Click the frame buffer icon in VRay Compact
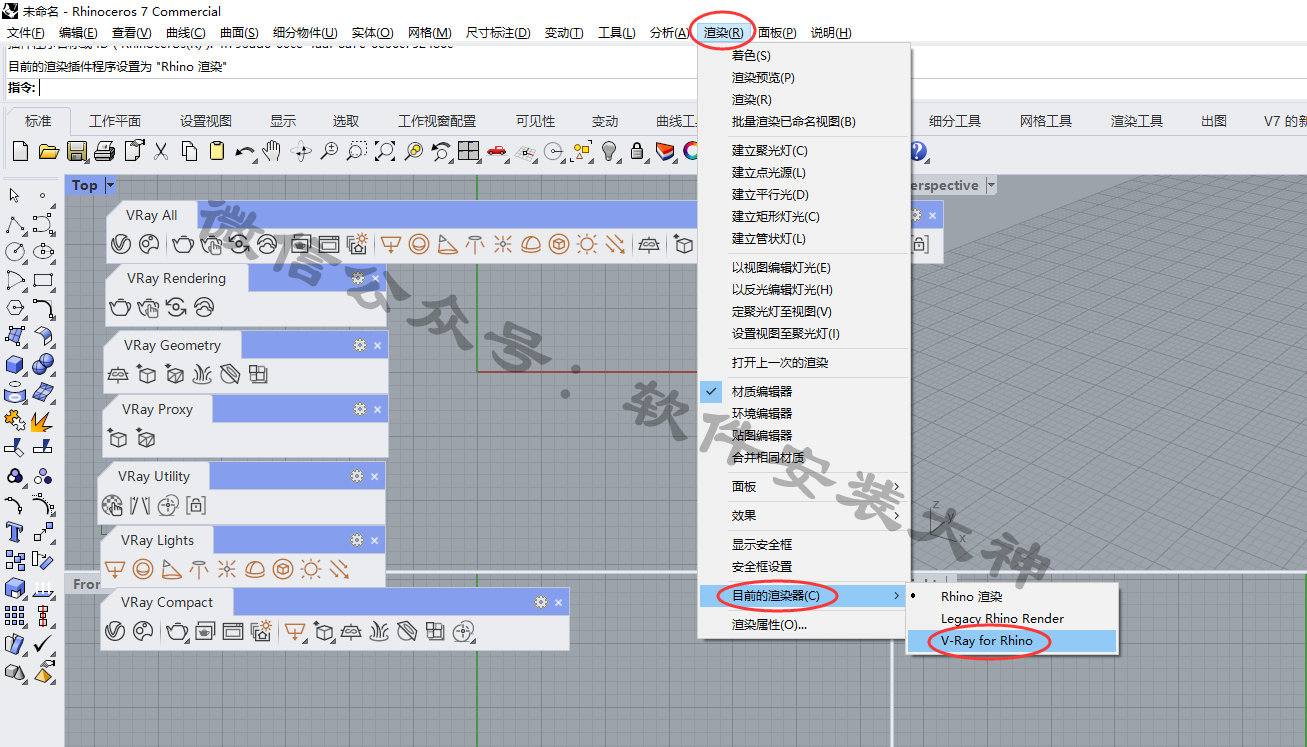The height and width of the screenshot is (747, 1307). (233, 632)
